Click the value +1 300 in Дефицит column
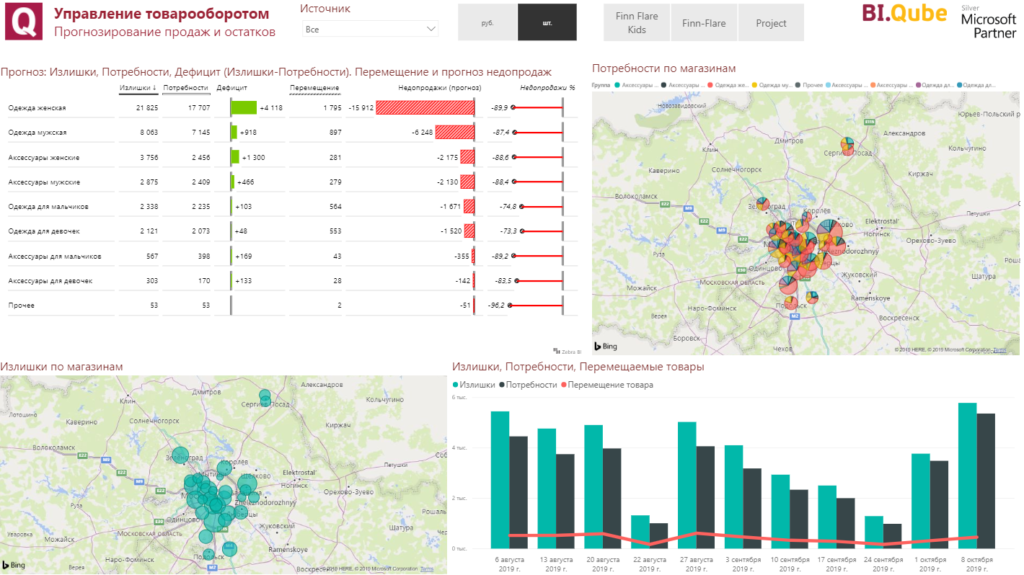 click(253, 157)
